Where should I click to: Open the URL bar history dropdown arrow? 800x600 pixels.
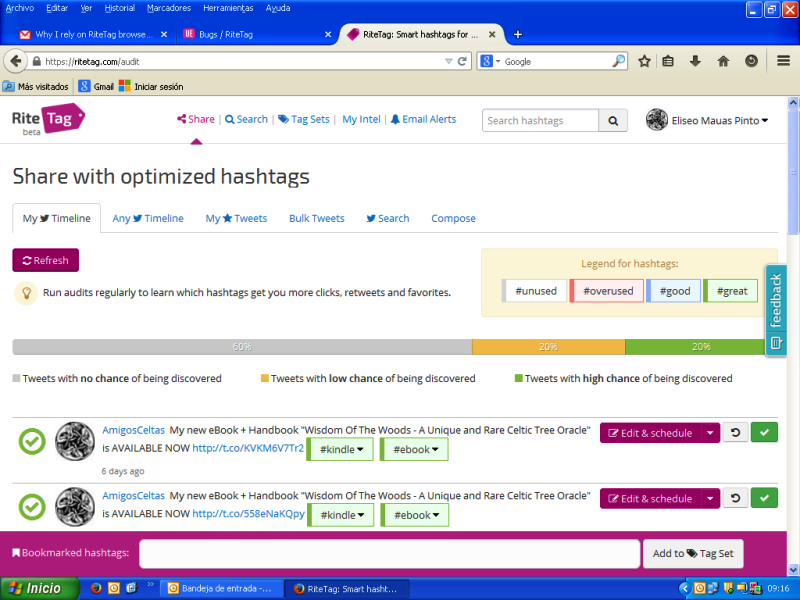pyautogui.click(x=448, y=62)
